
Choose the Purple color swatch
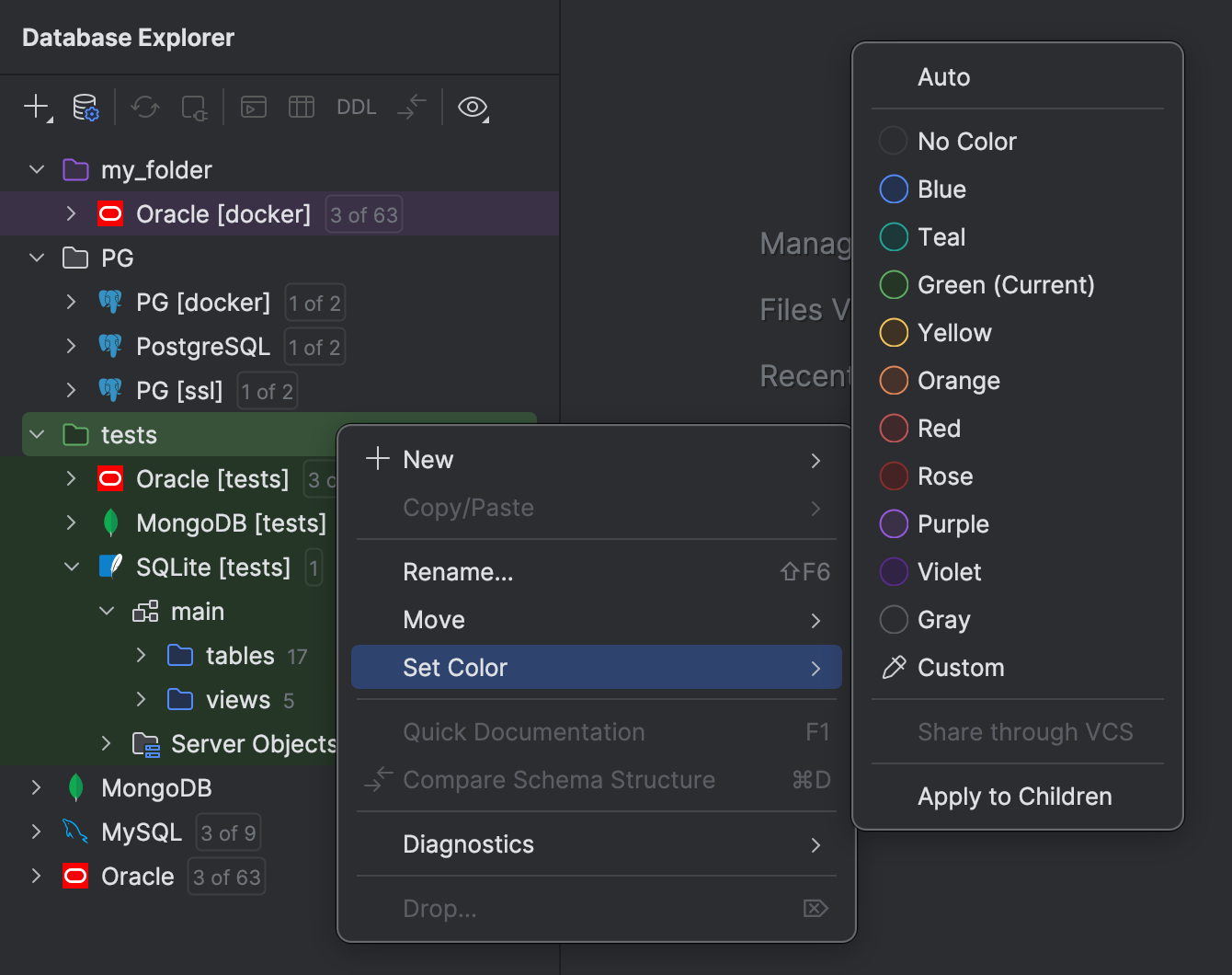click(894, 524)
